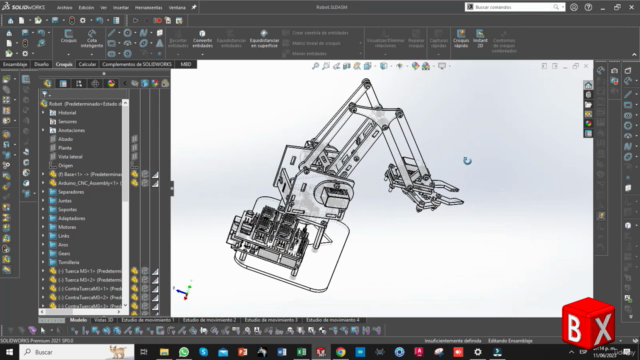Expand the Separadores folder
The width and height of the screenshot is (640, 360).
(x=43, y=192)
